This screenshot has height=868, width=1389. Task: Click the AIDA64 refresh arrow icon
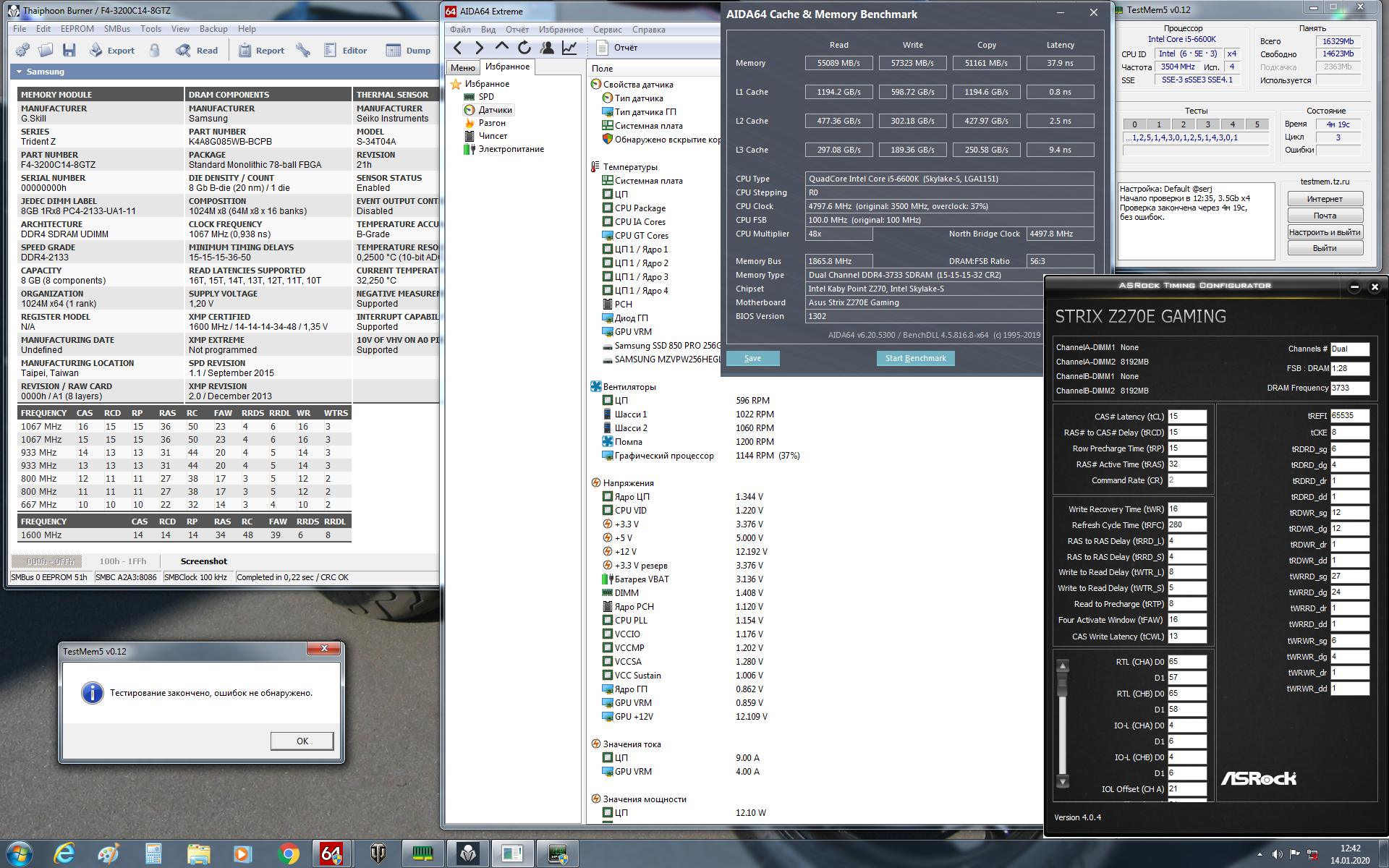[524, 48]
